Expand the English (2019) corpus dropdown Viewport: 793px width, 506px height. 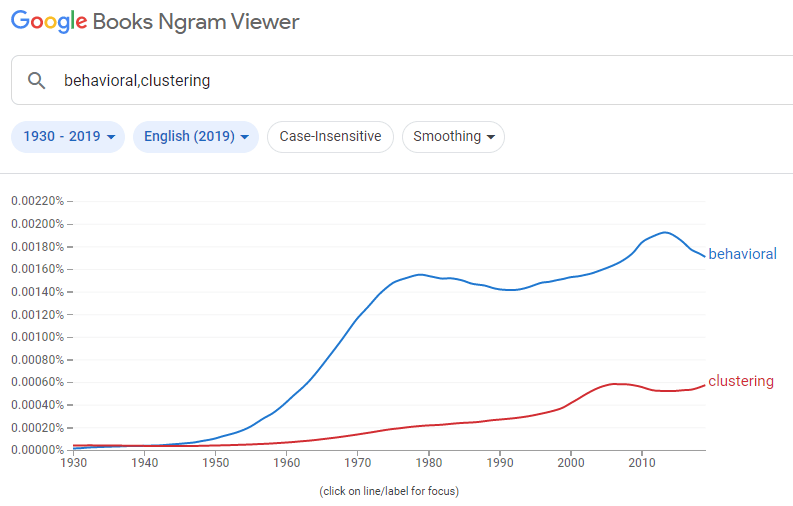pos(195,137)
